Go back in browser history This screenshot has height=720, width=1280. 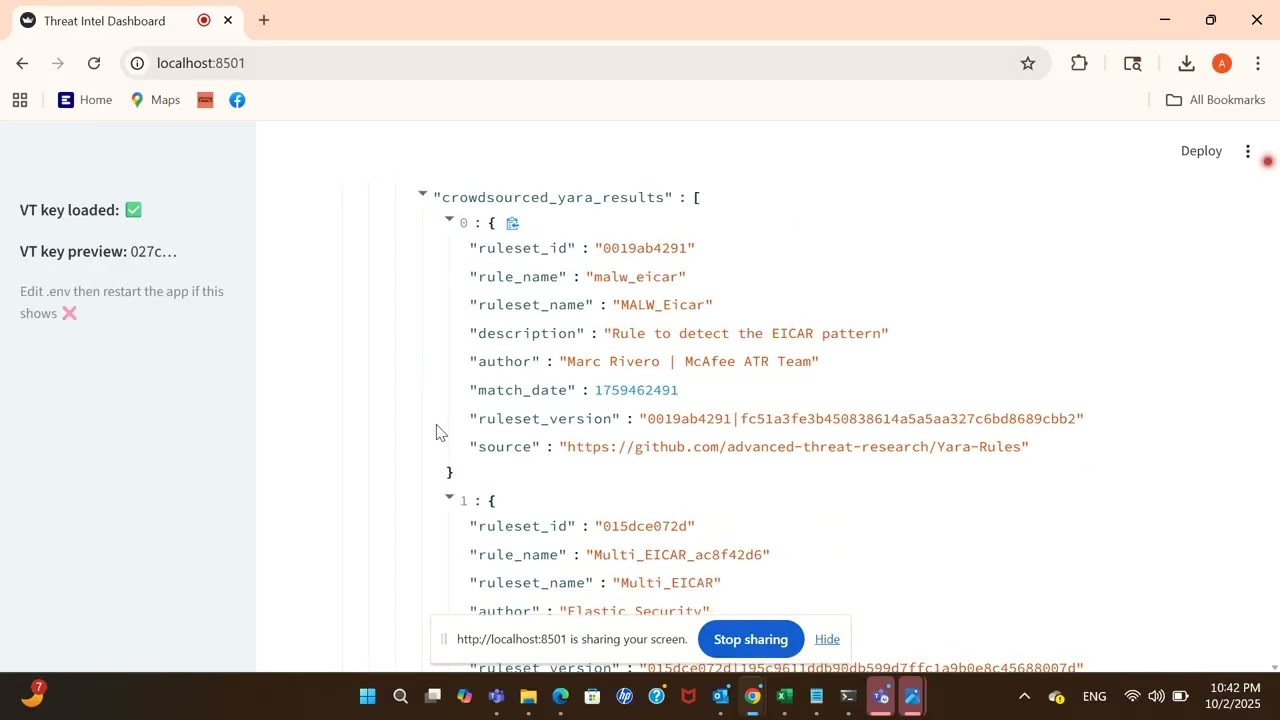point(22,63)
